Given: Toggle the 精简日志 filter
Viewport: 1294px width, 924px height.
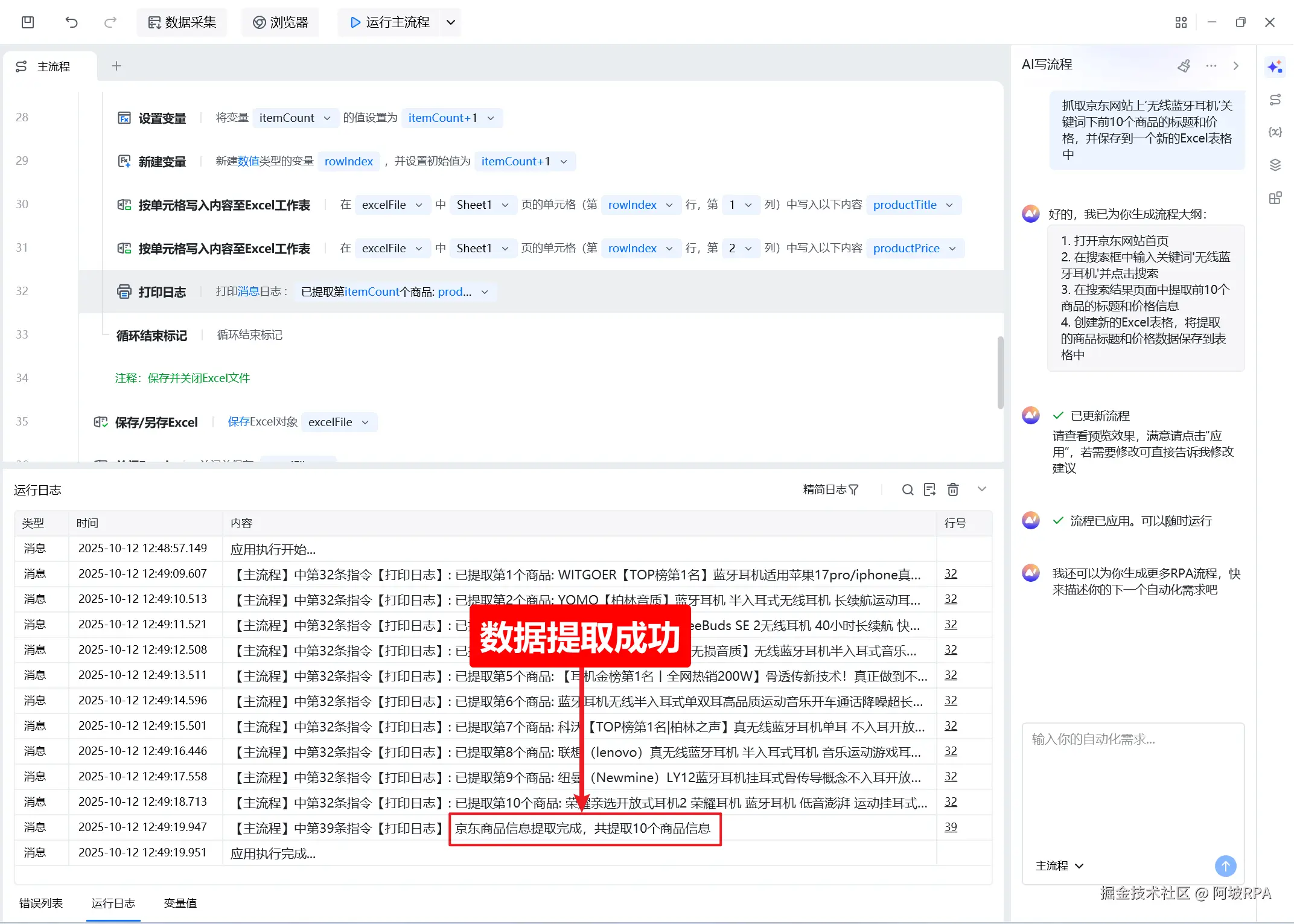Looking at the screenshot, I should tap(830, 489).
